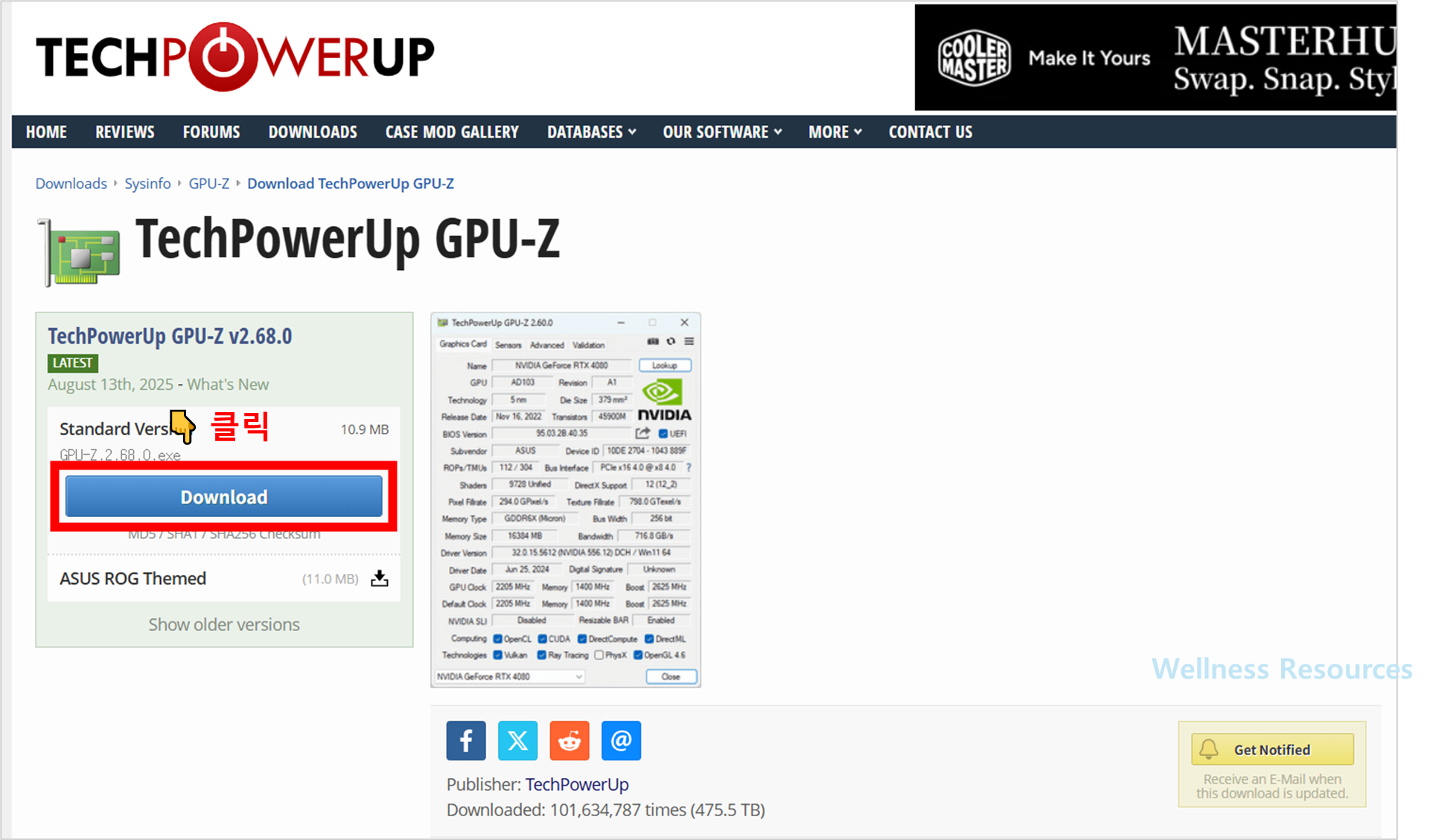1430x840 pixels.
Task: Select Sensors tab in the GPU-Z screenshot
Action: tap(508, 345)
